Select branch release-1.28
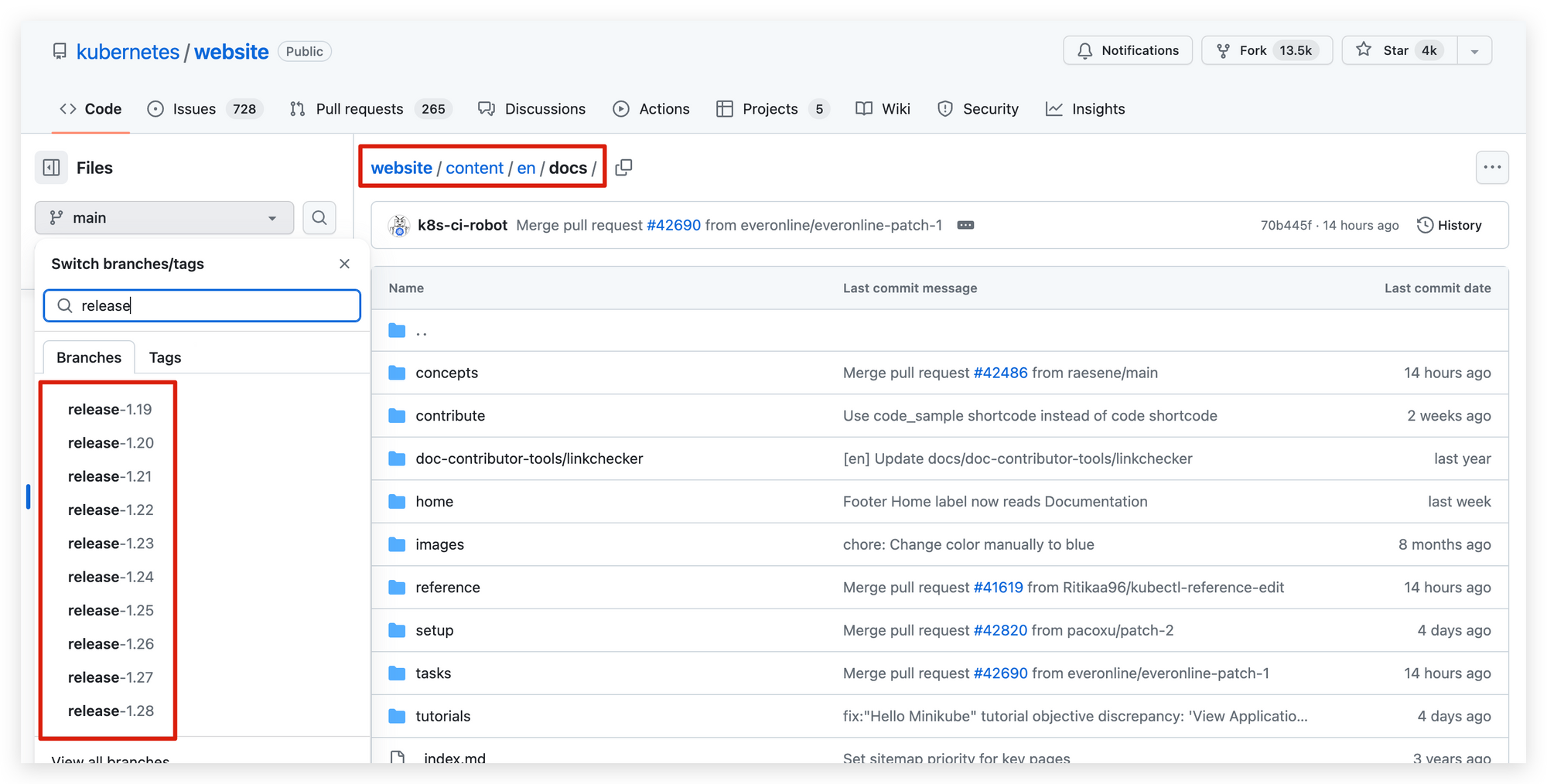 tap(111, 711)
